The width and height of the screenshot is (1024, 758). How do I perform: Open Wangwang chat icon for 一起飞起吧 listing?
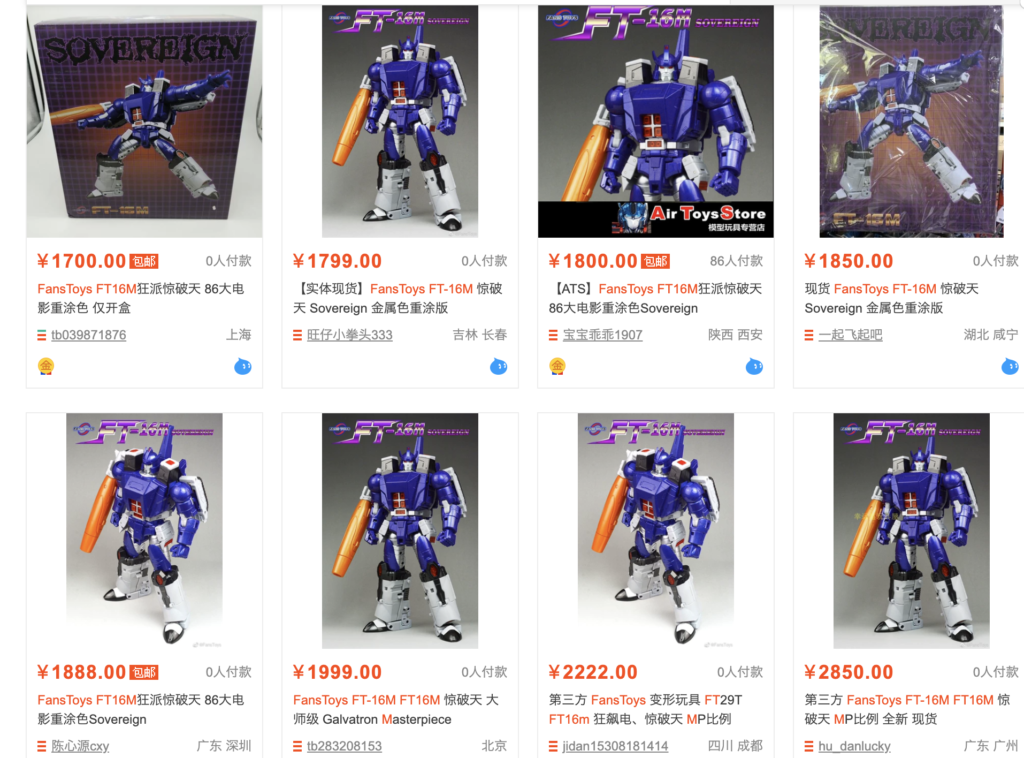click(x=1010, y=366)
